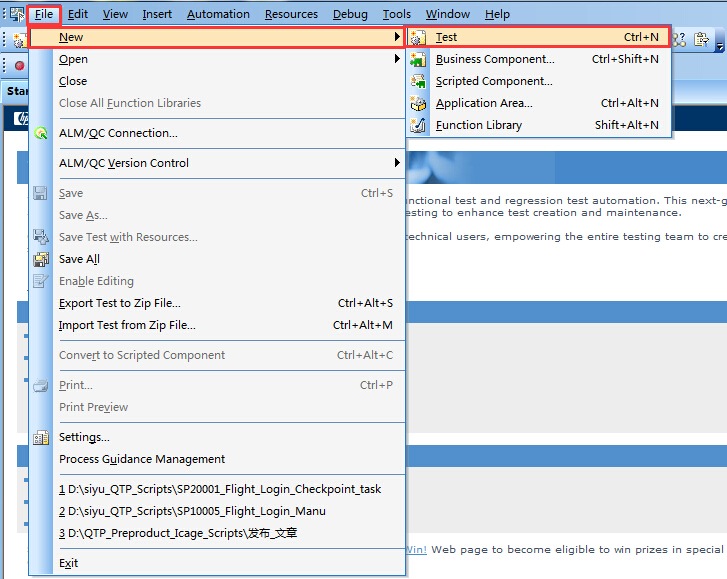Click the Function Library icon
The image size is (727, 579).
tap(418, 125)
